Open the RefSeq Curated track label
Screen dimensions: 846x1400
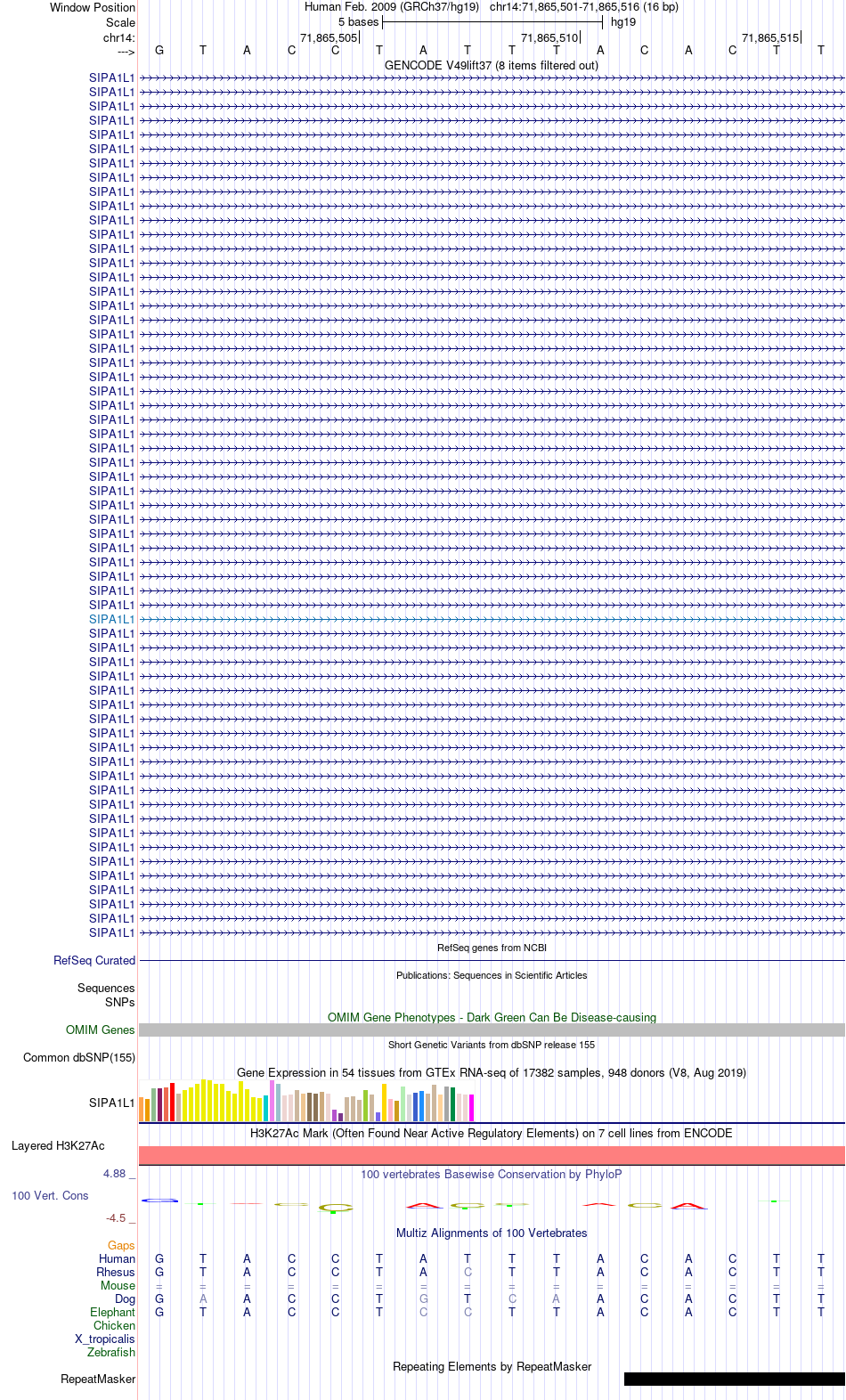pos(94,960)
